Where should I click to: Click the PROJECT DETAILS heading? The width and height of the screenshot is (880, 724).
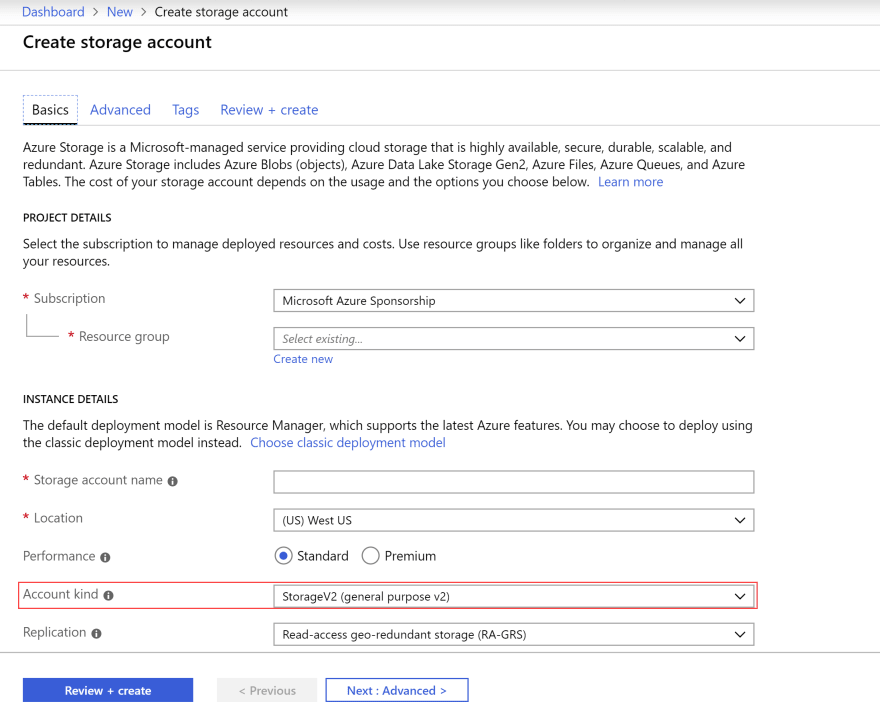pyautogui.click(x=67, y=218)
